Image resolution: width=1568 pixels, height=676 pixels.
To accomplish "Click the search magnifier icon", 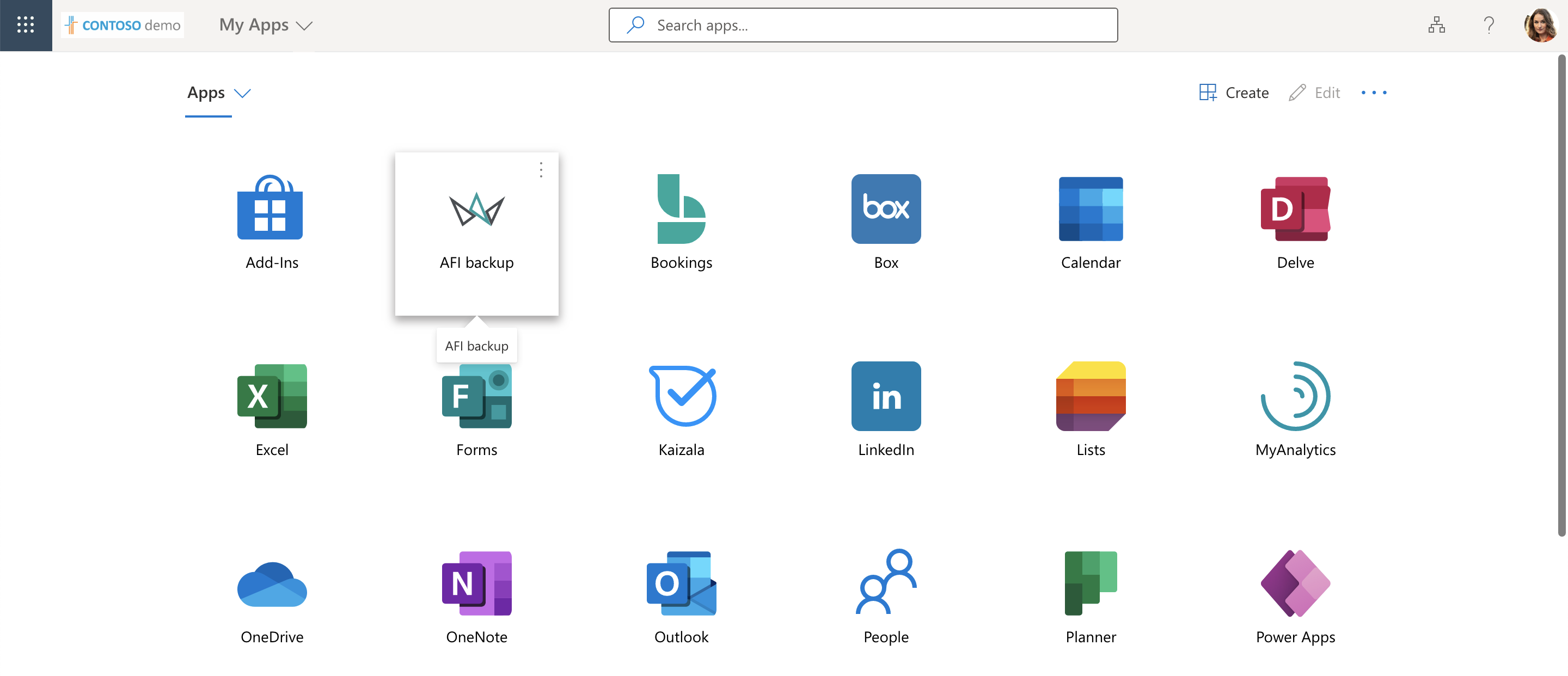I will click(635, 25).
